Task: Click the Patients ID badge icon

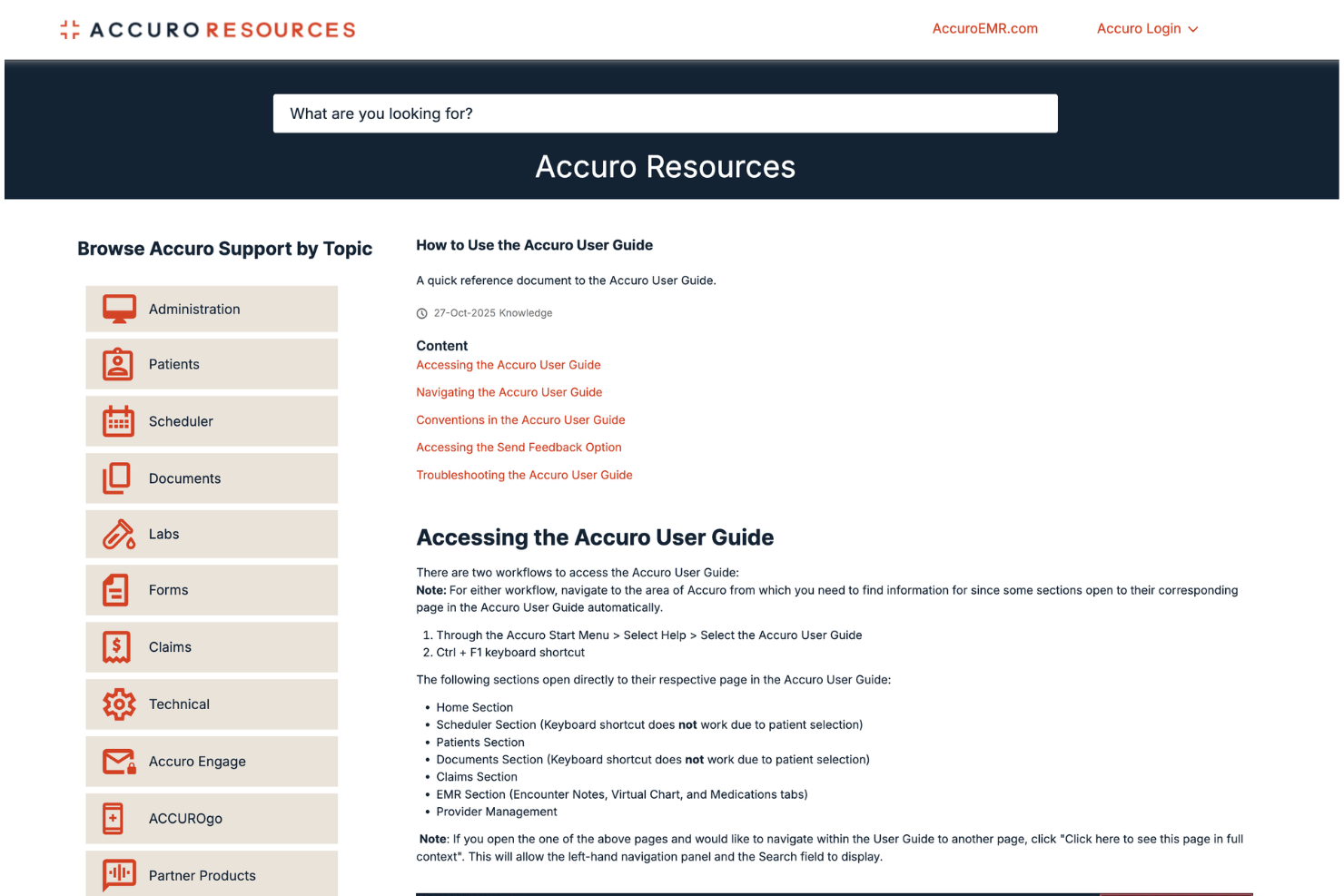Action: click(x=118, y=364)
